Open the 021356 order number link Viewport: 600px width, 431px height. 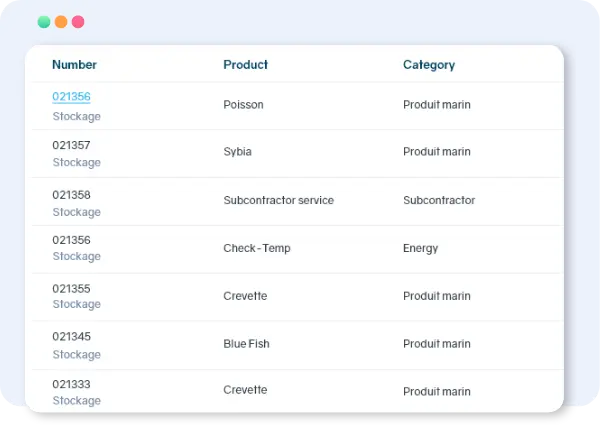coord(71,97)
